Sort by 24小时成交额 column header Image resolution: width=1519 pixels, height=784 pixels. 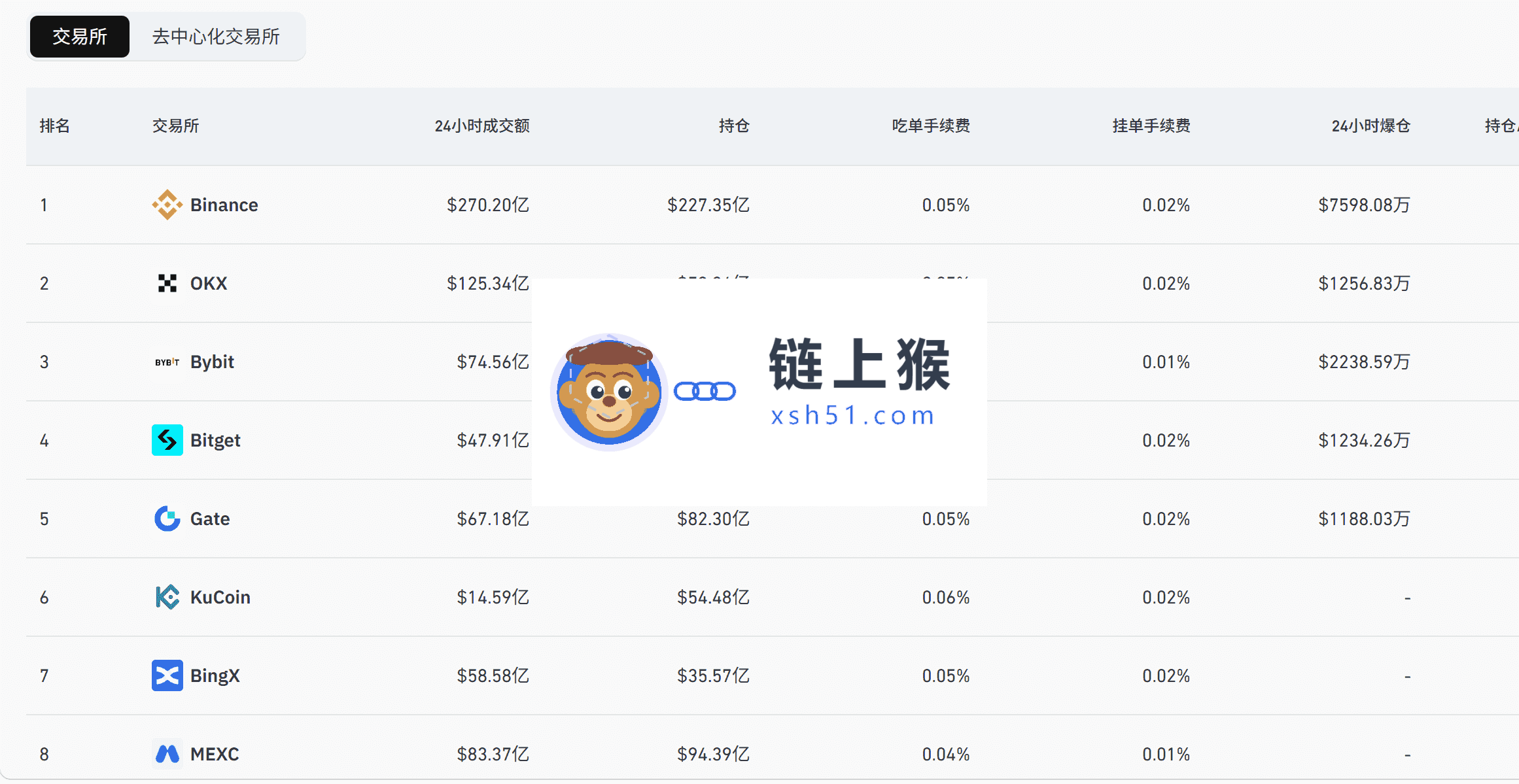click(482, 126)
